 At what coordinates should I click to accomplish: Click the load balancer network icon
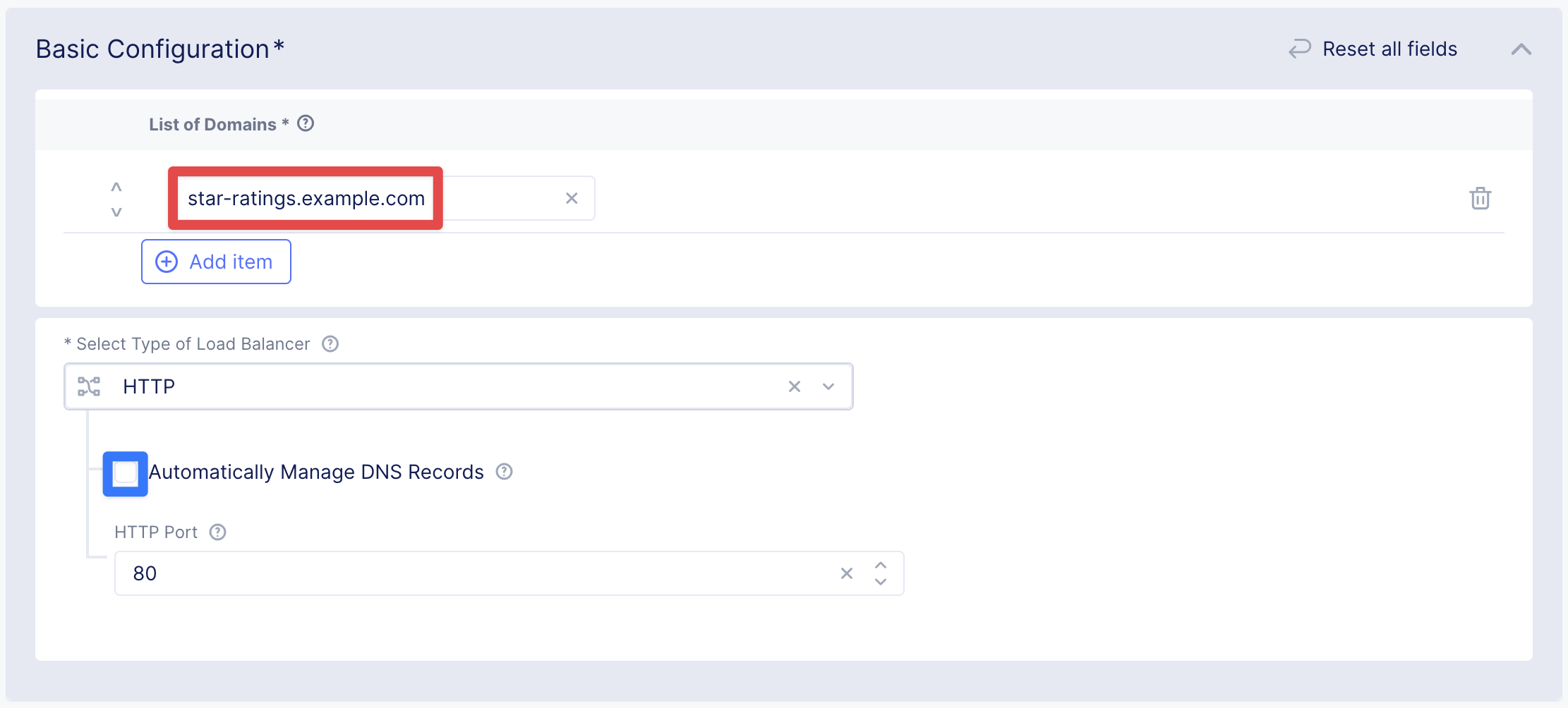click(x=89, y=386)
